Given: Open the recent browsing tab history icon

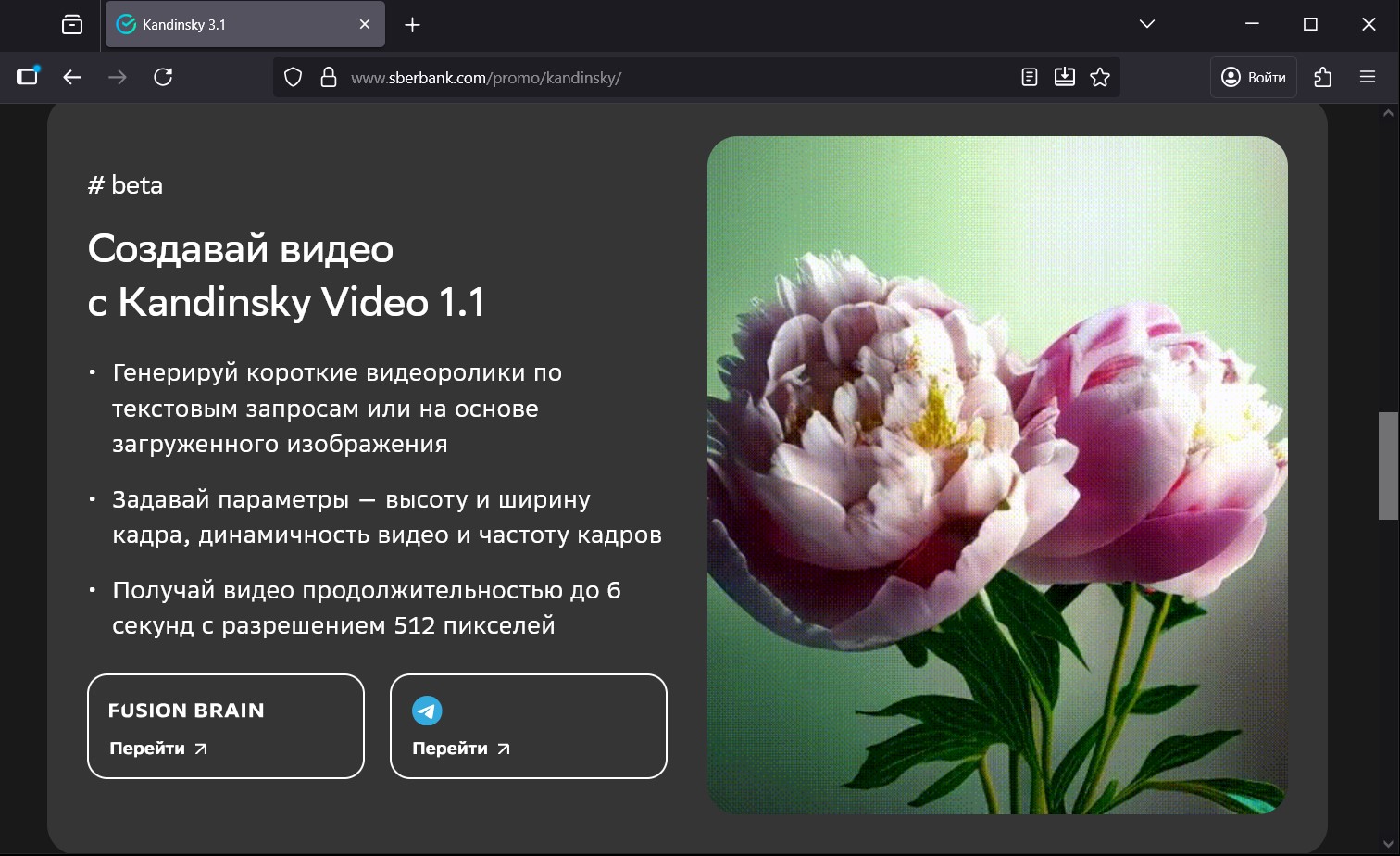Looking at the screenshot, I should [x=72, y=25].
